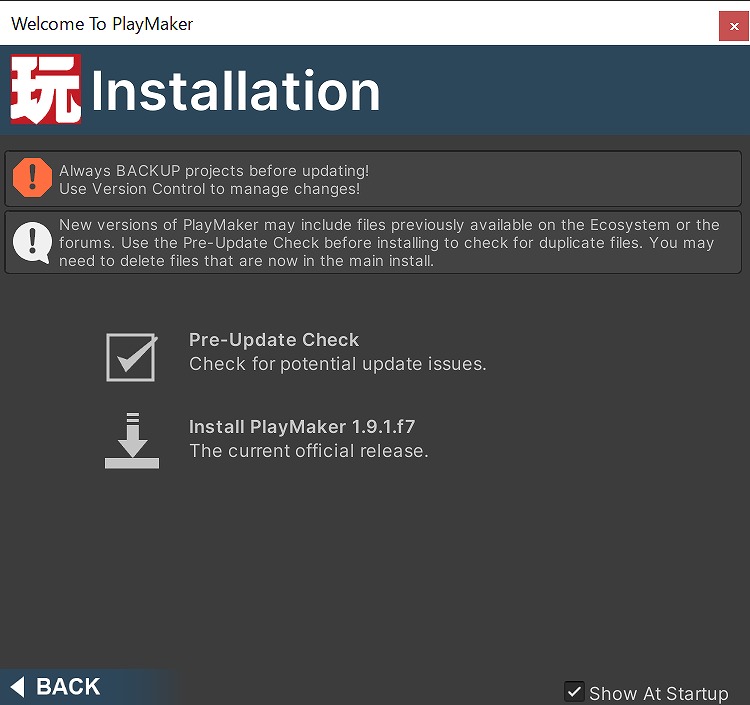
Task: Close the Welcome To PlayMaker window
Action: [734, 26]
